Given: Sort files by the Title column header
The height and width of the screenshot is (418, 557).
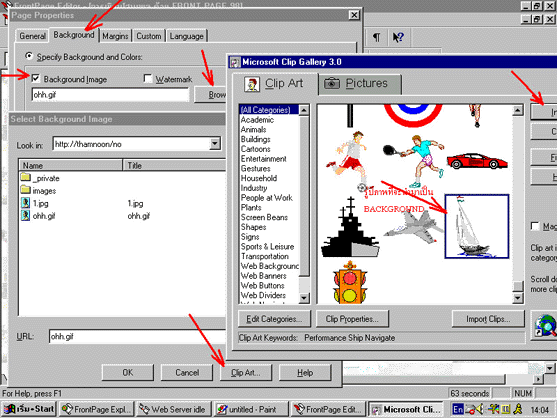Looking at the screenshot, I should pyautogui.click(x=174, y=165).
